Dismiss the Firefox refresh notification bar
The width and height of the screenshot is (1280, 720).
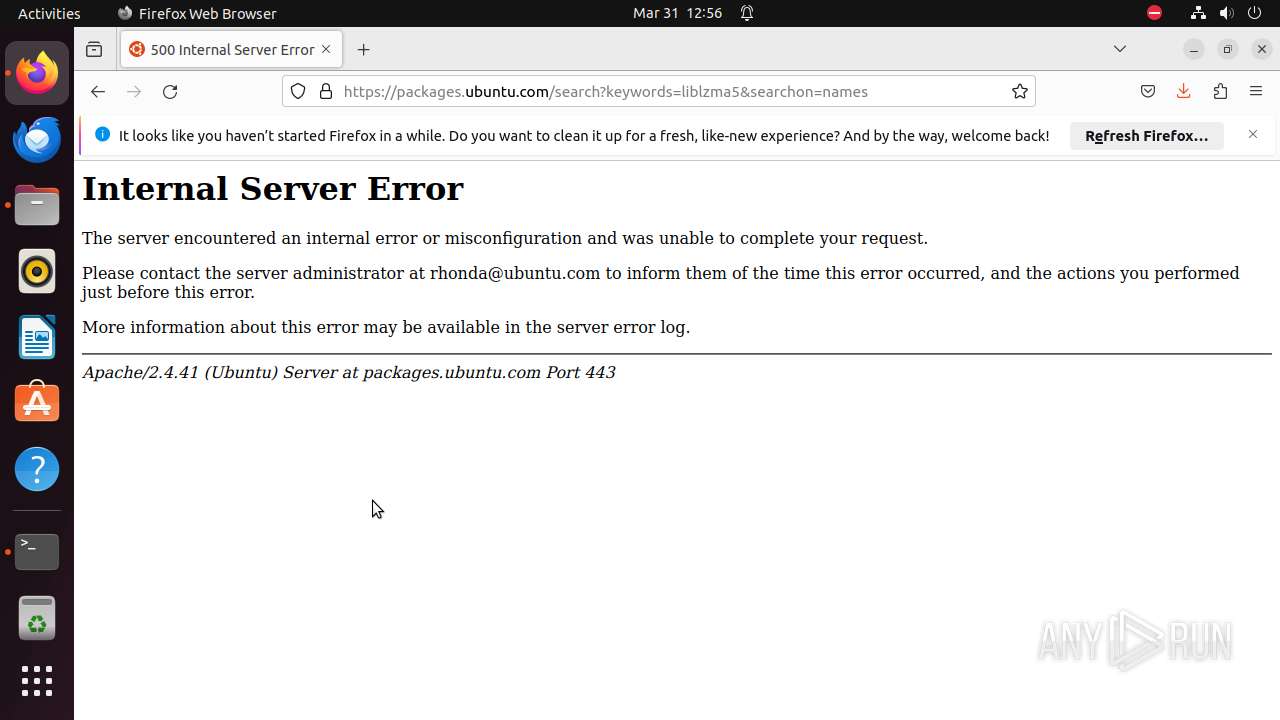tap(1253, 135)
